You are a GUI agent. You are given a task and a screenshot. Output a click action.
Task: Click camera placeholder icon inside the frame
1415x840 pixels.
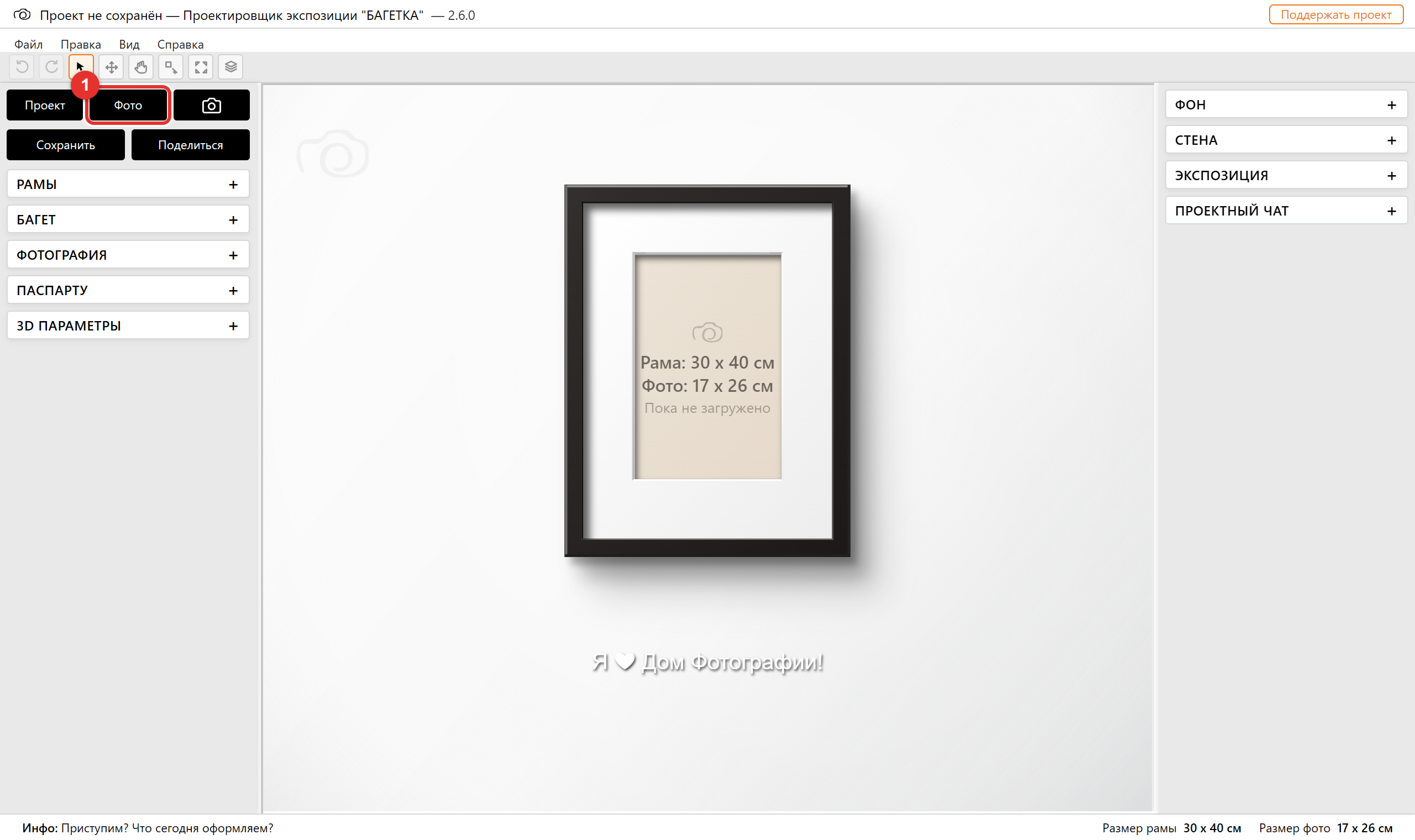707,332
